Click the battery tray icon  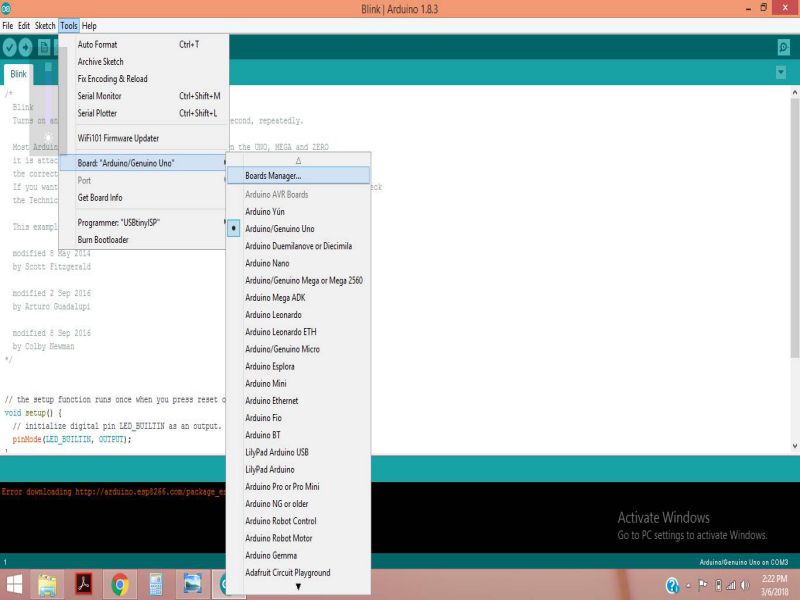click(x=718, y=585)
